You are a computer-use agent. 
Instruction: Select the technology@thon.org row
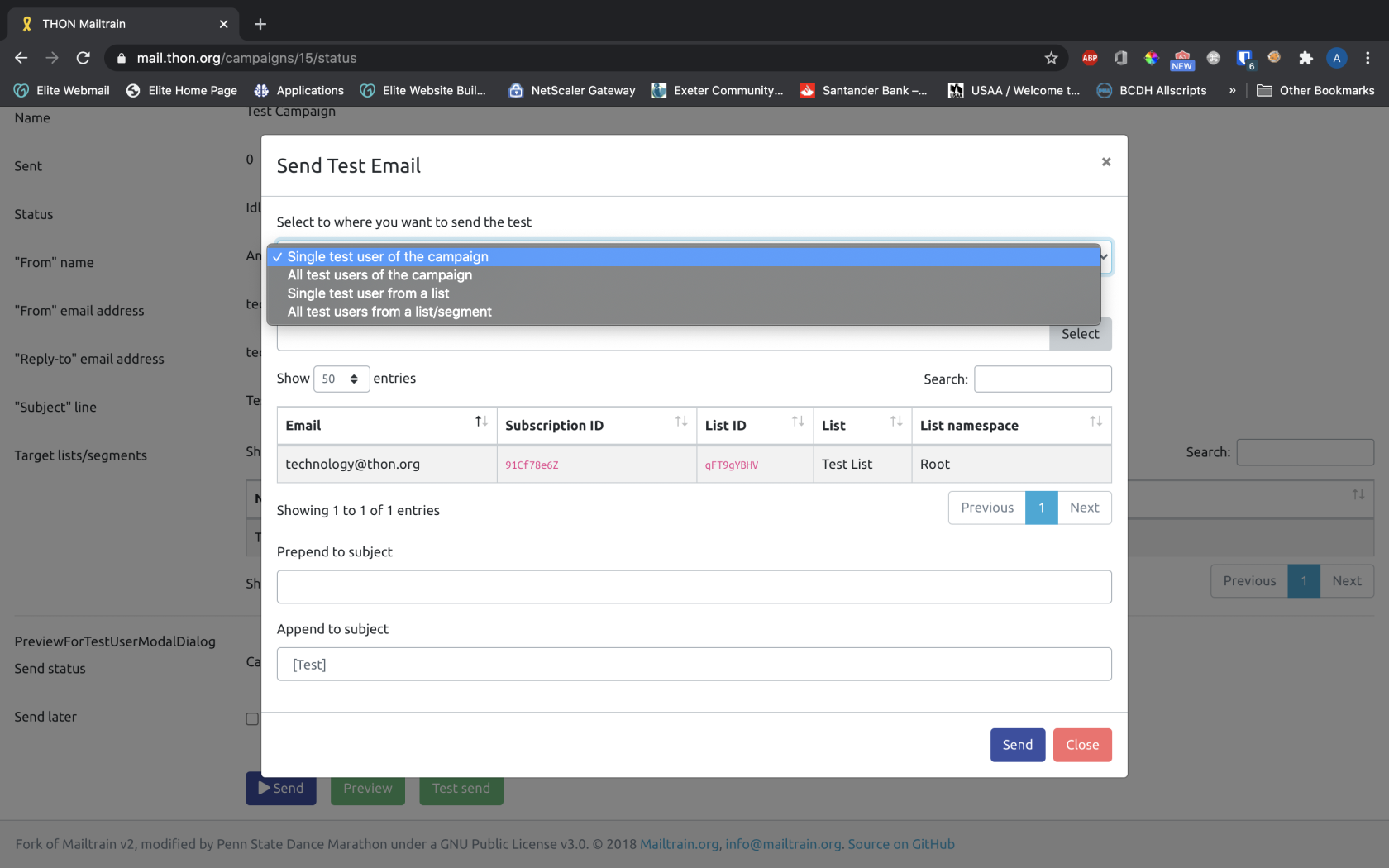[x=694, y=464]
